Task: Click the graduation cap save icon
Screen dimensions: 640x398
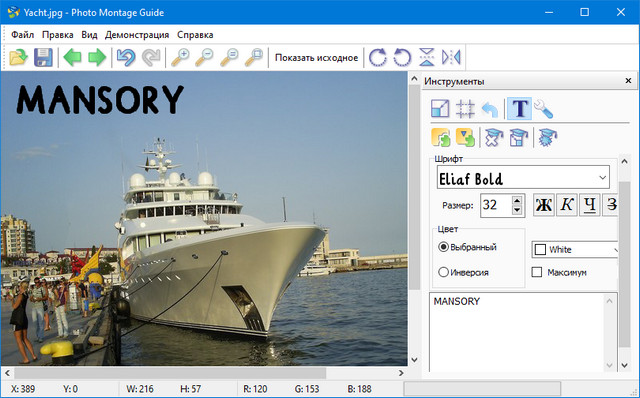Action: [518, 137]
